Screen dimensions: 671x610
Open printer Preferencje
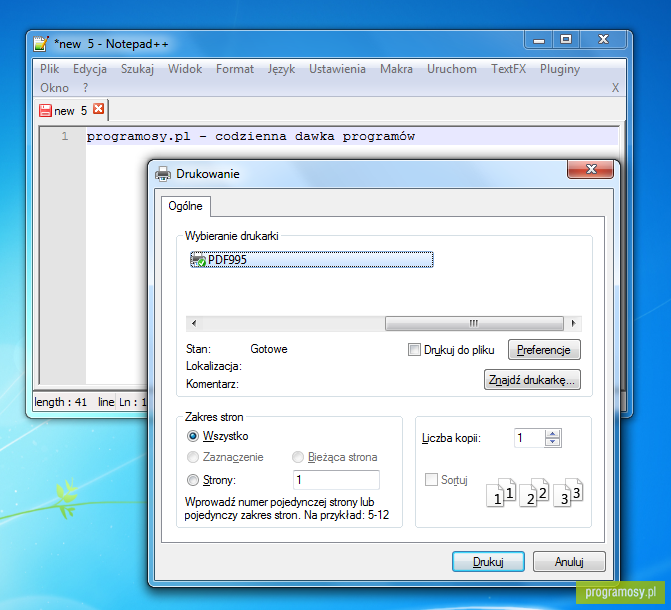(x=544, y=350)
